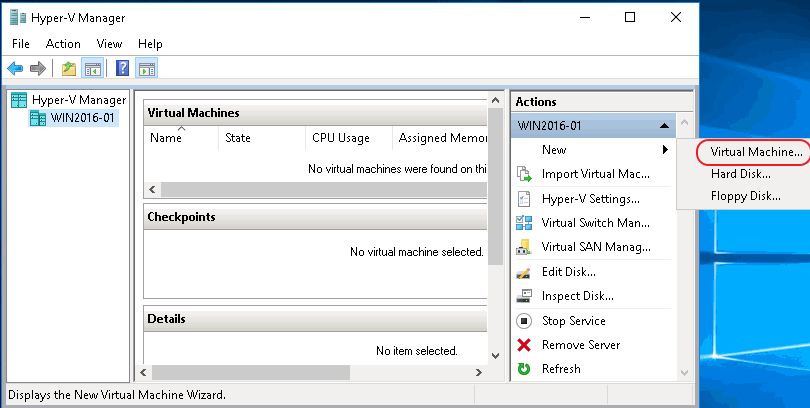The width and height of the screenshot is (810, 408).
Task: Click the Hyper-V Settings icon
Action: pyautogui.click(x=524, y=198)
